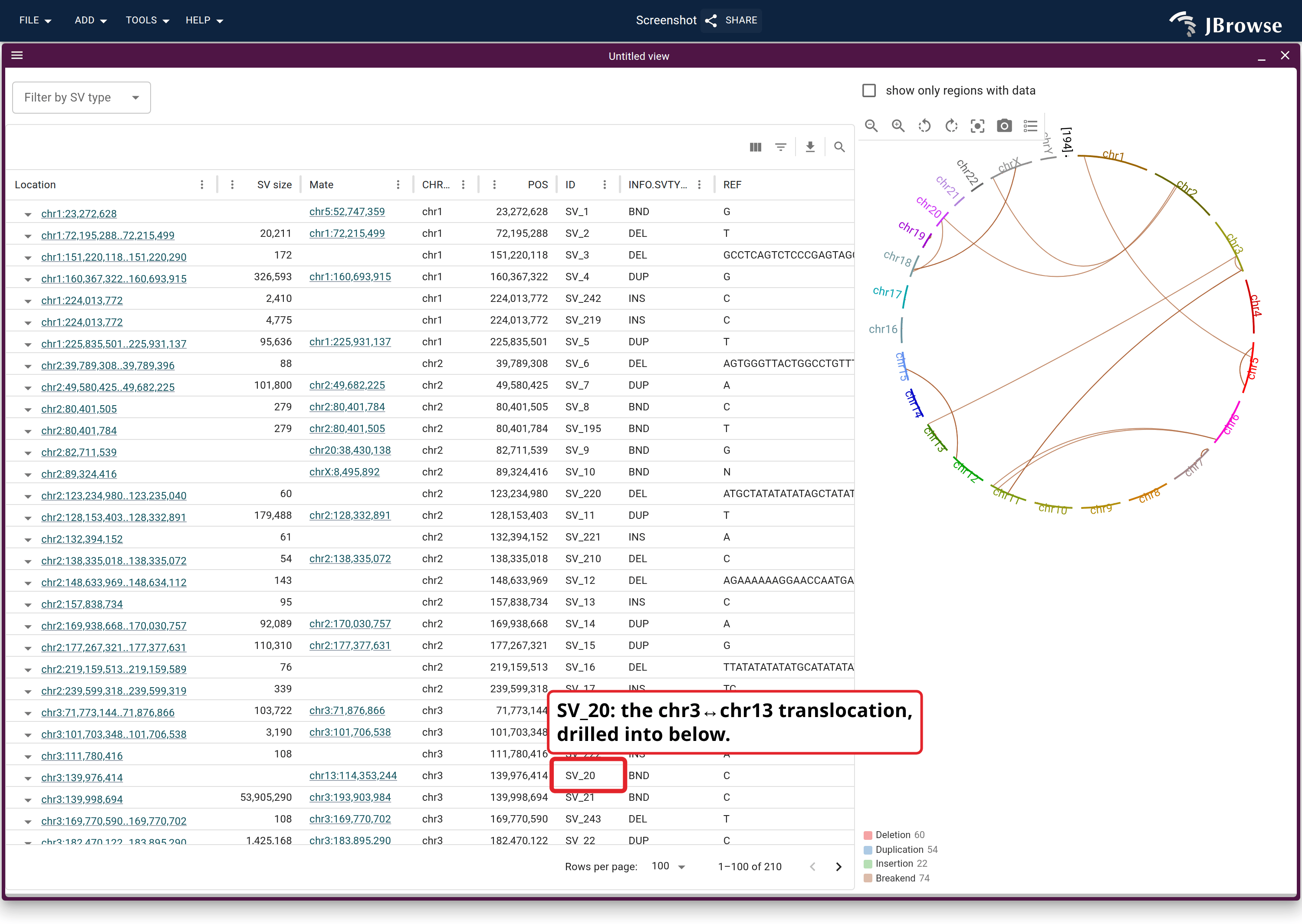The image size is (1302, 924).
Task: Open mate link chrX:8,495,892
Action: tap(344, 472)
